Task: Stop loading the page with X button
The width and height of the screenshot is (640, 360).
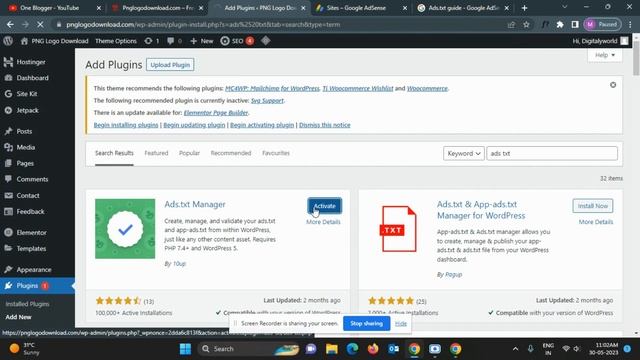Action: [40, 24]
